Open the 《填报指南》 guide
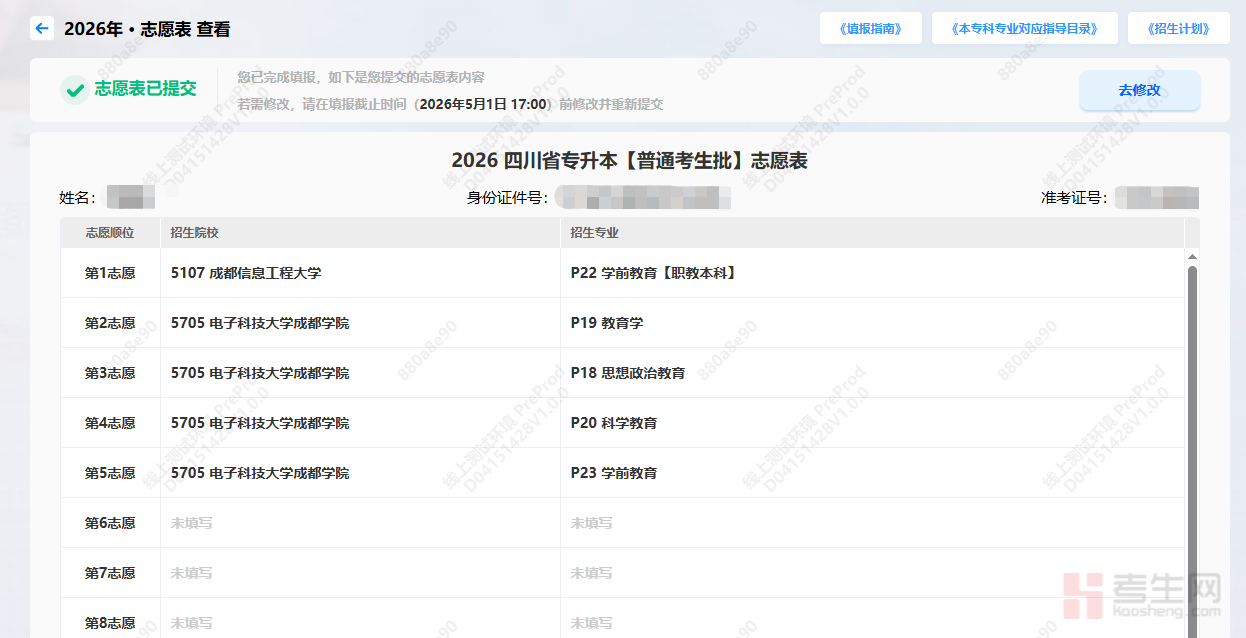 (867, 29)
